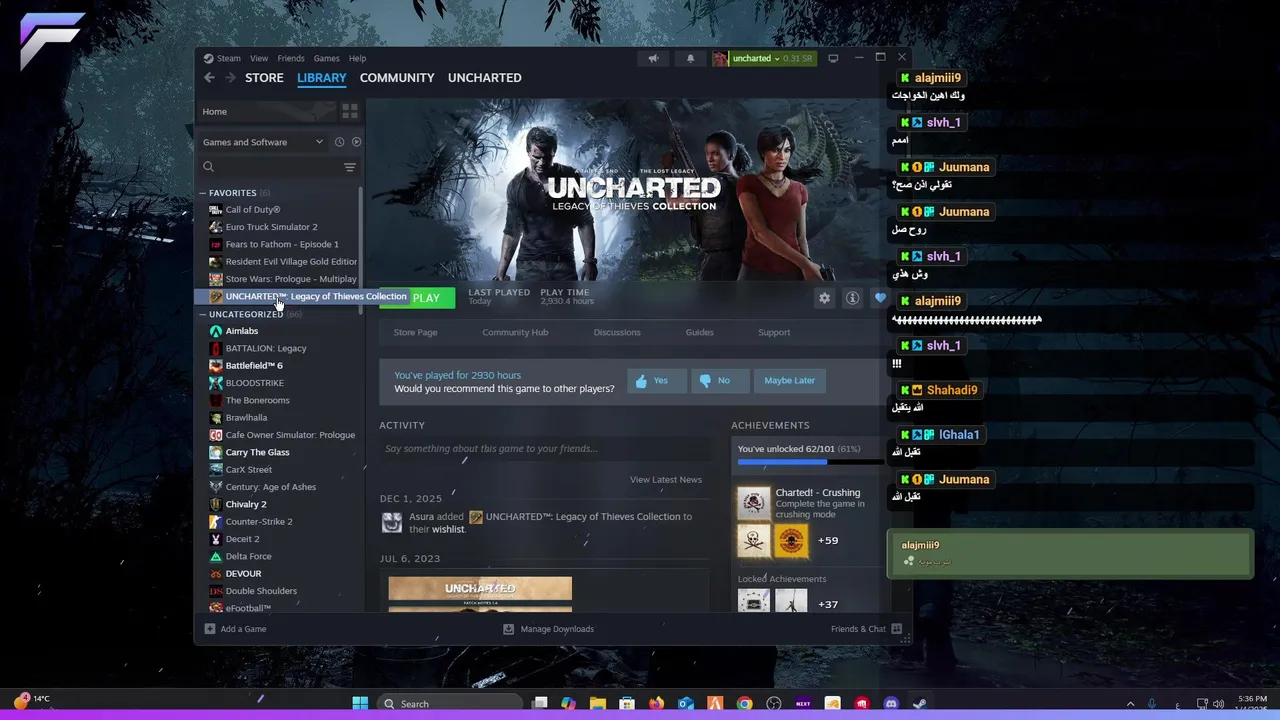Open Manage Downloads
The height and width of the screenshot is (720, 1280).
(x=548, y=629)
